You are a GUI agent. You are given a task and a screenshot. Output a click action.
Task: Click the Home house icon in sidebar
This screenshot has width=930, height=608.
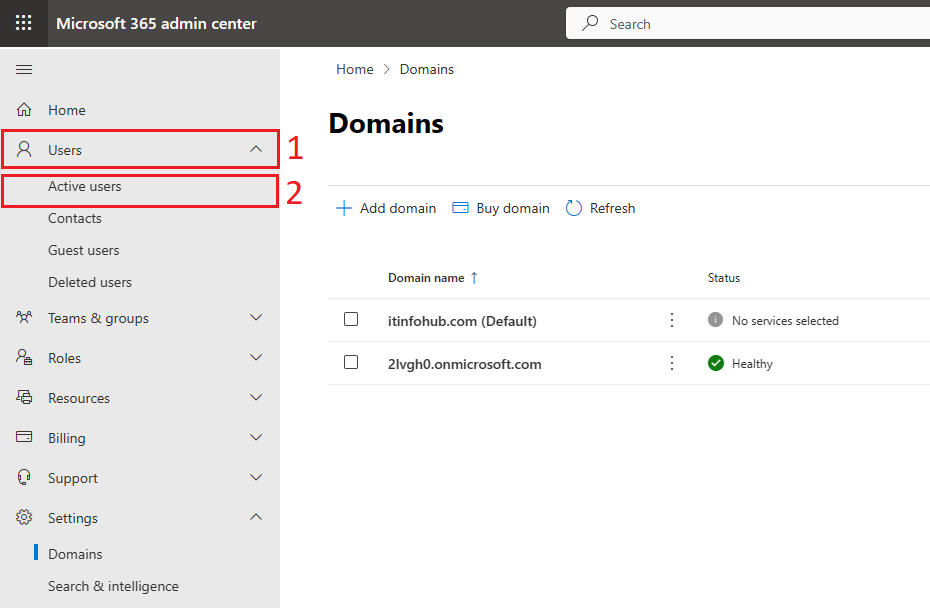(24, 110)
